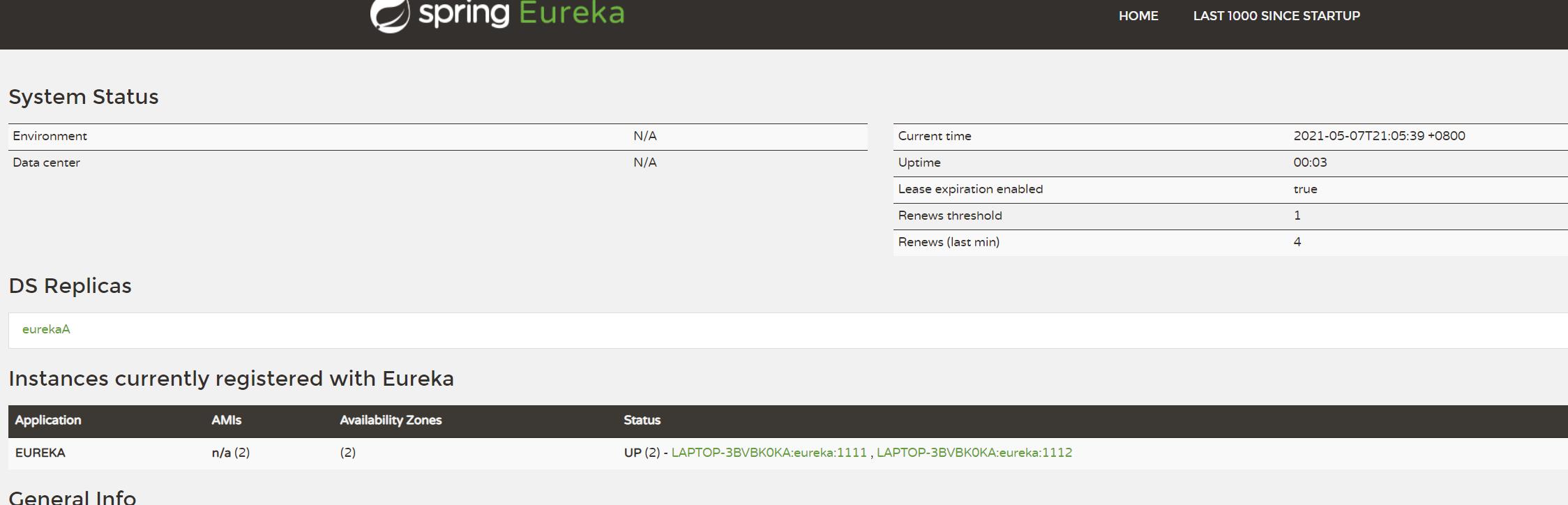The height and width of the screenshot is (505, 1568).
Task: Select the Renews threshold value 1
Action: click(1297, 216)
